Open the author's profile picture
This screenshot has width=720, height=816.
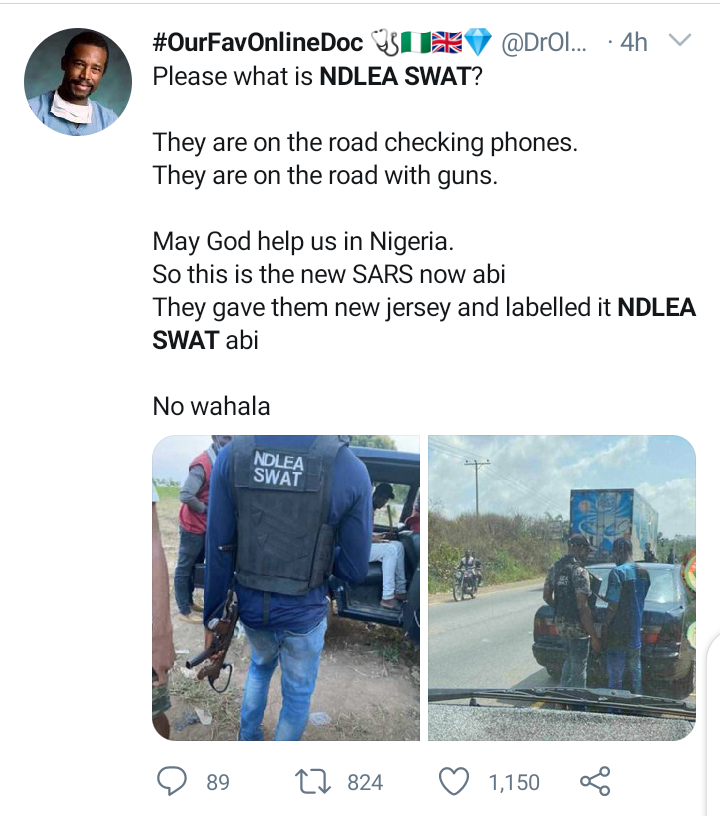click(x=78, y=82)
